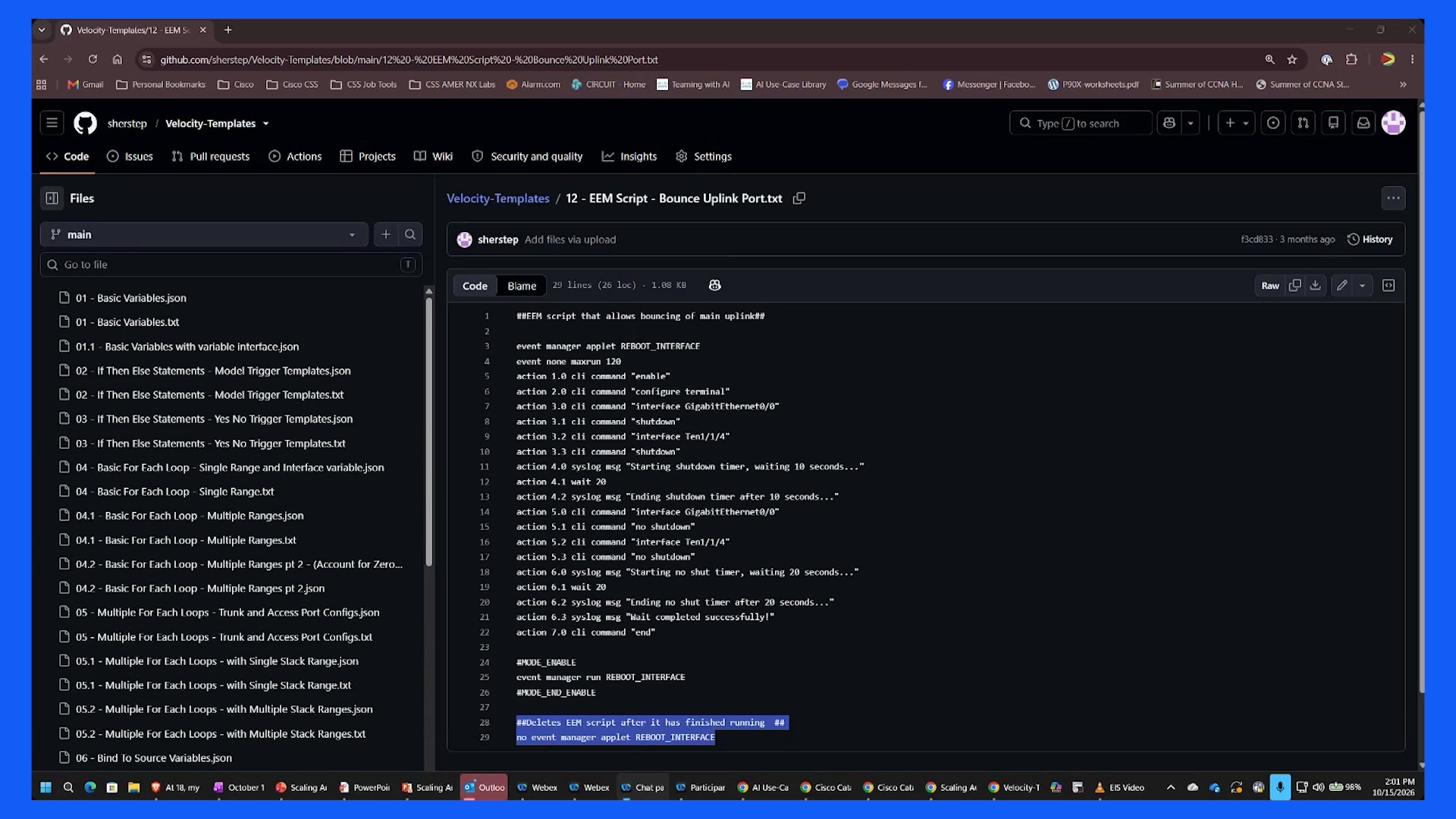Open the main branch selector dropdown
1456x819 pixels.
pyautogui.click(x=204, y=234)
